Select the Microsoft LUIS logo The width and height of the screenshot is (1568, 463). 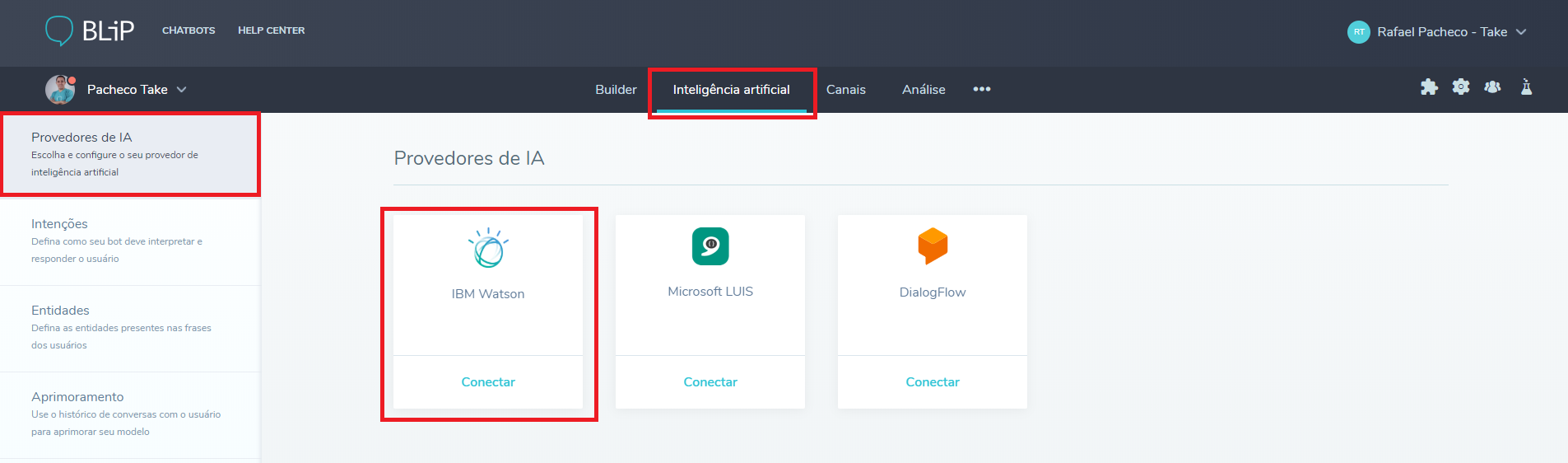(710, 246)
